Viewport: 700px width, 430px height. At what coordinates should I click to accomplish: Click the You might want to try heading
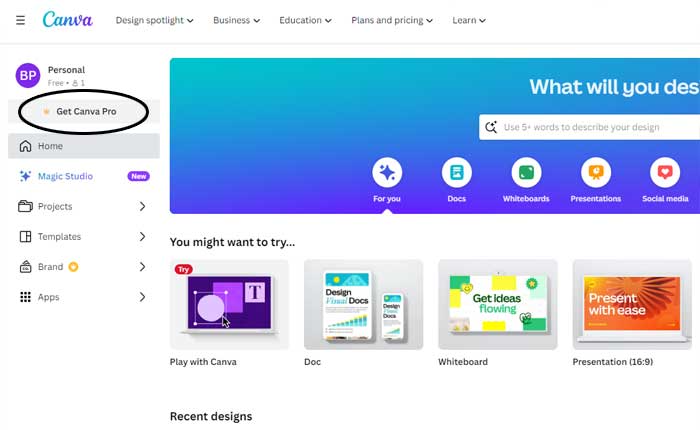point(232,242)
